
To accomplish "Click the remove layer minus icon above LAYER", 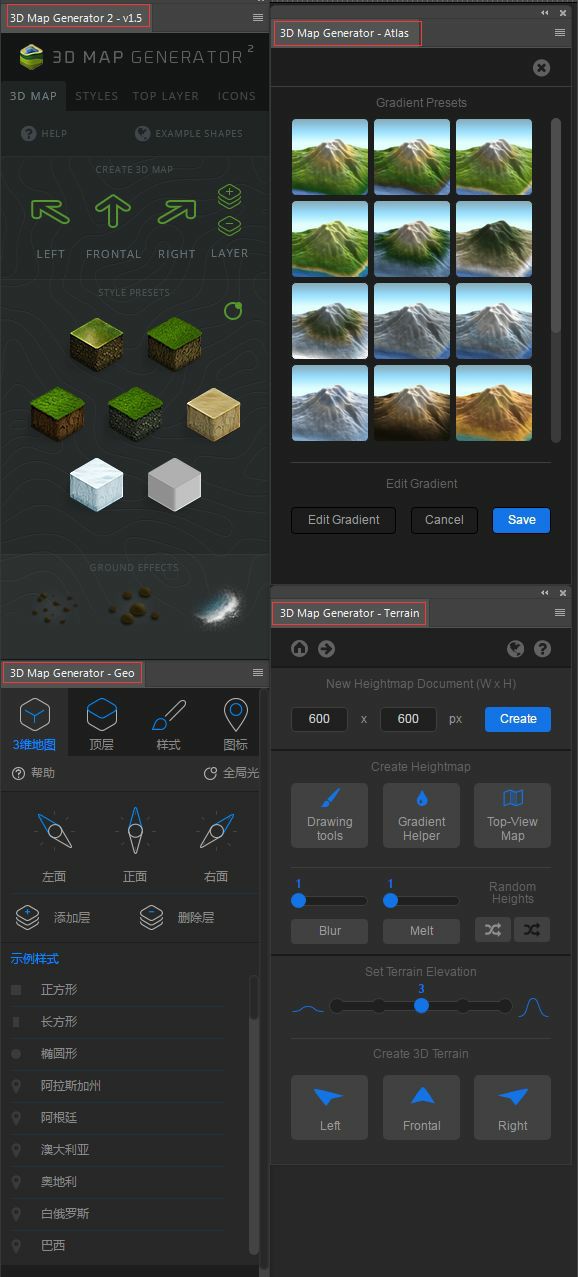I will [x=229, y=225].
